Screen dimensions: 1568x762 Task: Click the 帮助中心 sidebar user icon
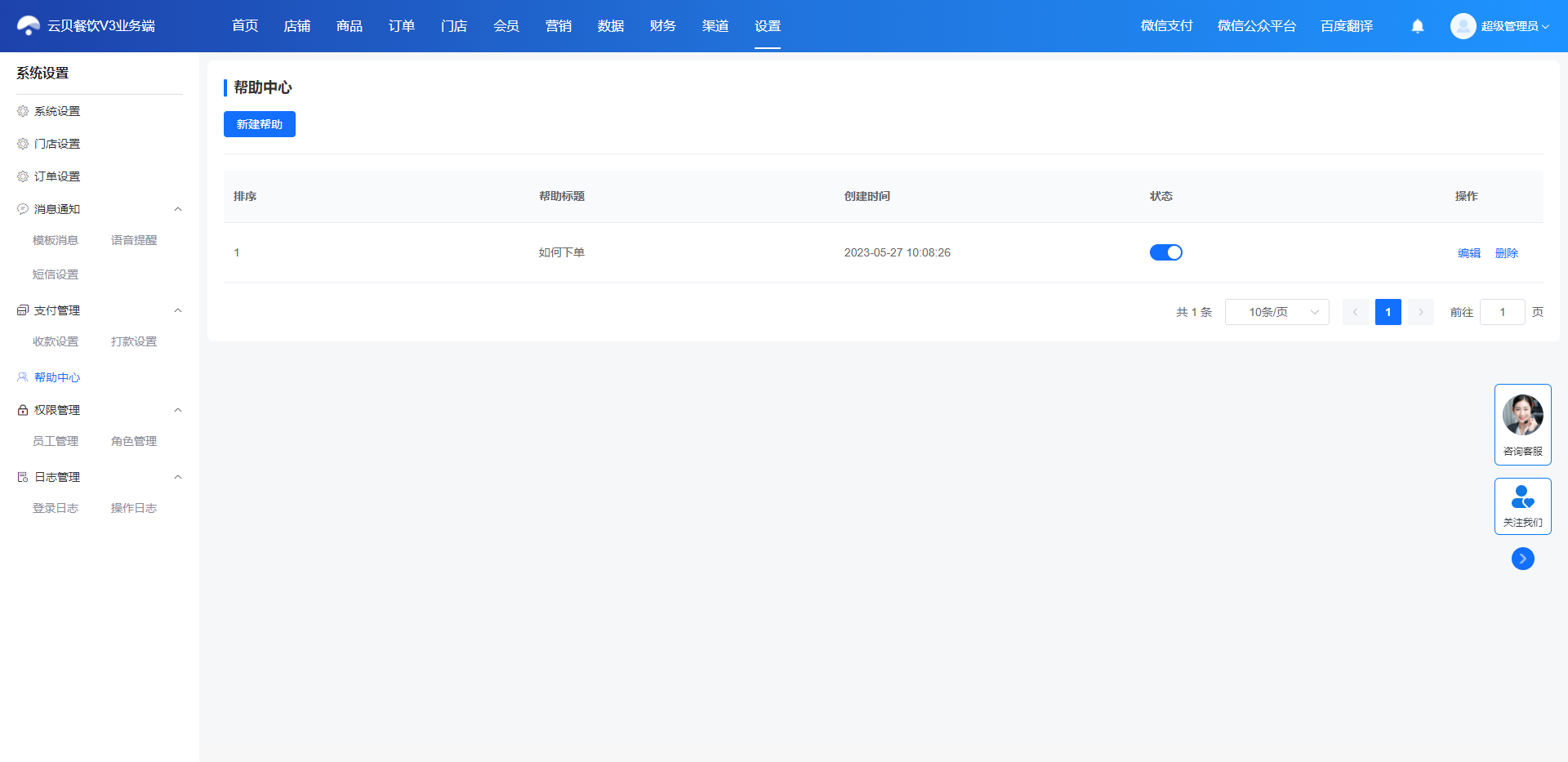23,377
